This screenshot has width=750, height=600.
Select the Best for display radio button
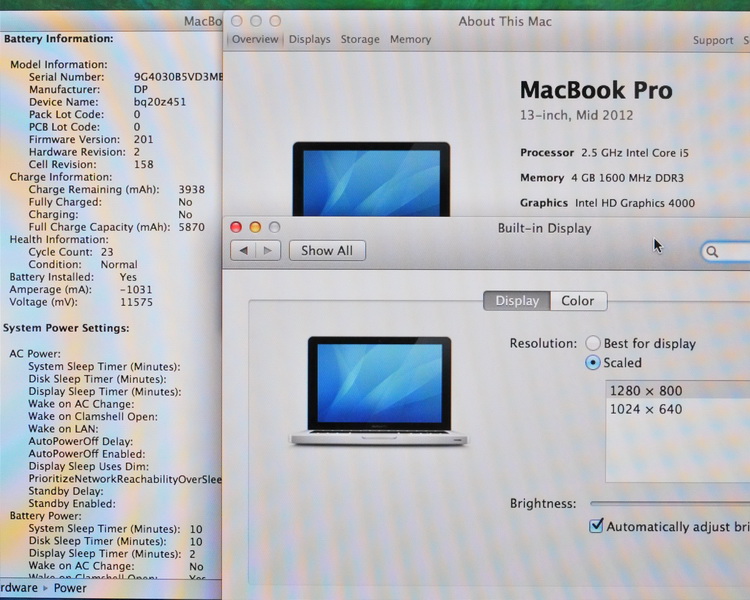[x=593, y=343]
